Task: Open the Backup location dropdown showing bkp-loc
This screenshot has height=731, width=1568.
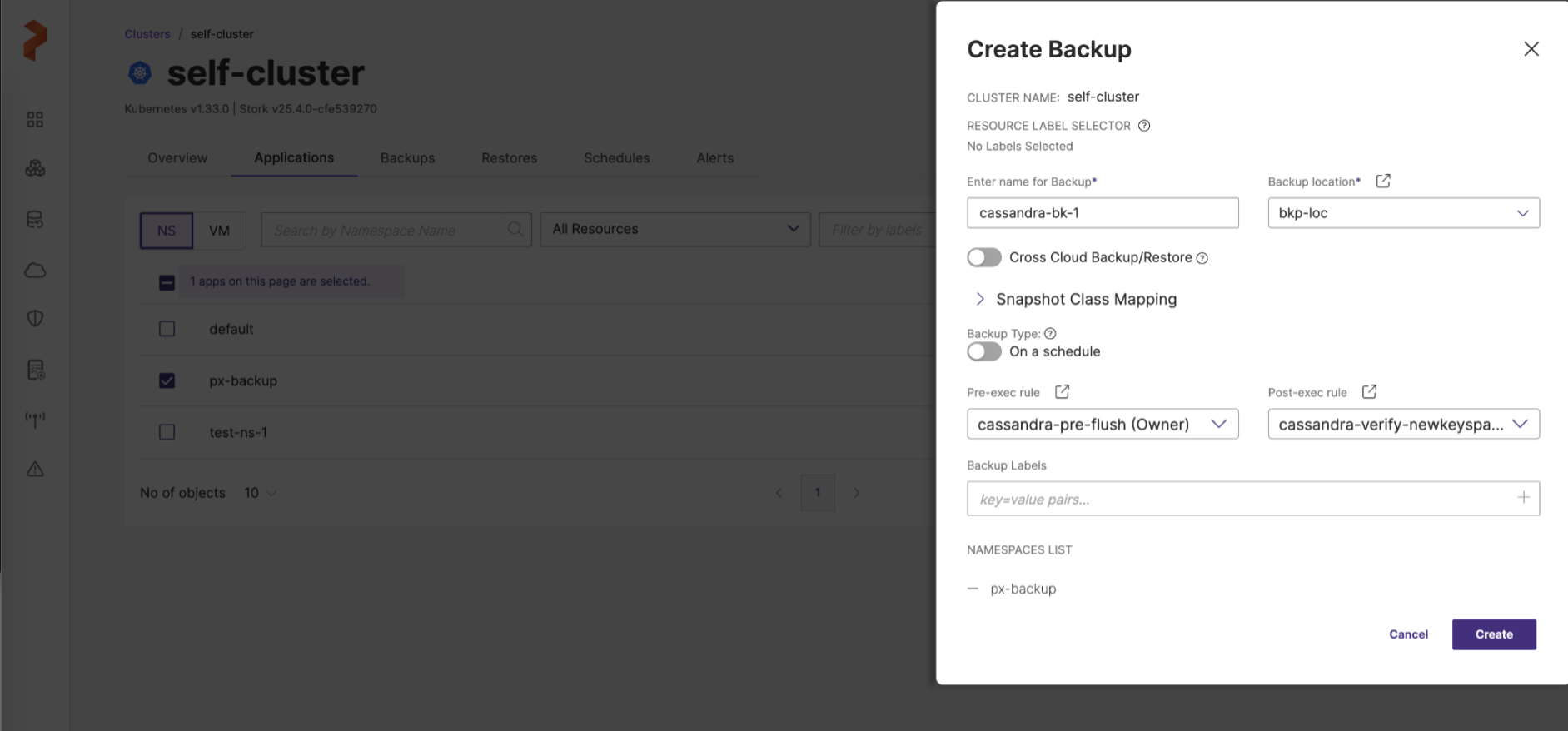Action: click(1403, 213)
